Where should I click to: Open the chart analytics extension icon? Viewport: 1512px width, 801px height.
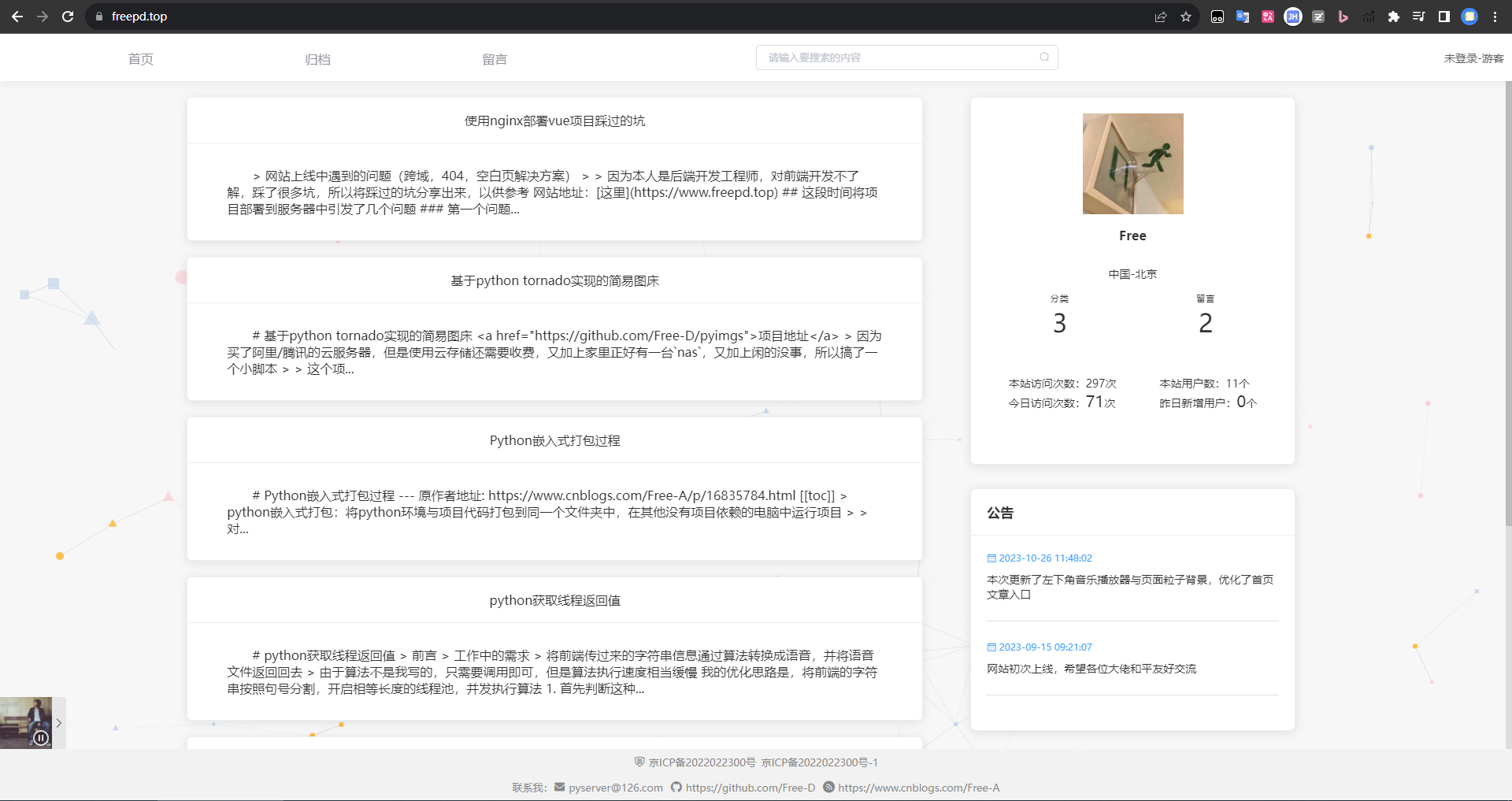coord(1369,17)
